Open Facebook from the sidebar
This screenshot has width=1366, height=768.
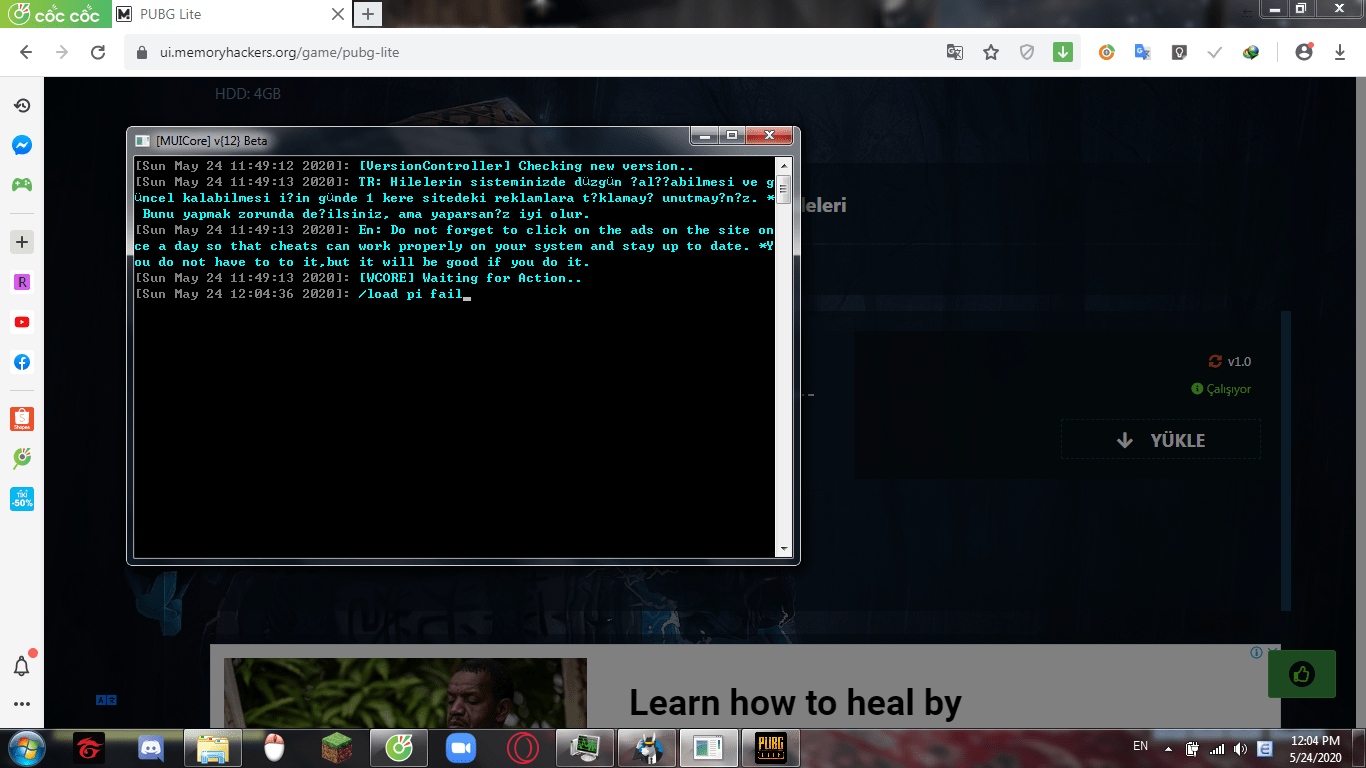[22, 362]
